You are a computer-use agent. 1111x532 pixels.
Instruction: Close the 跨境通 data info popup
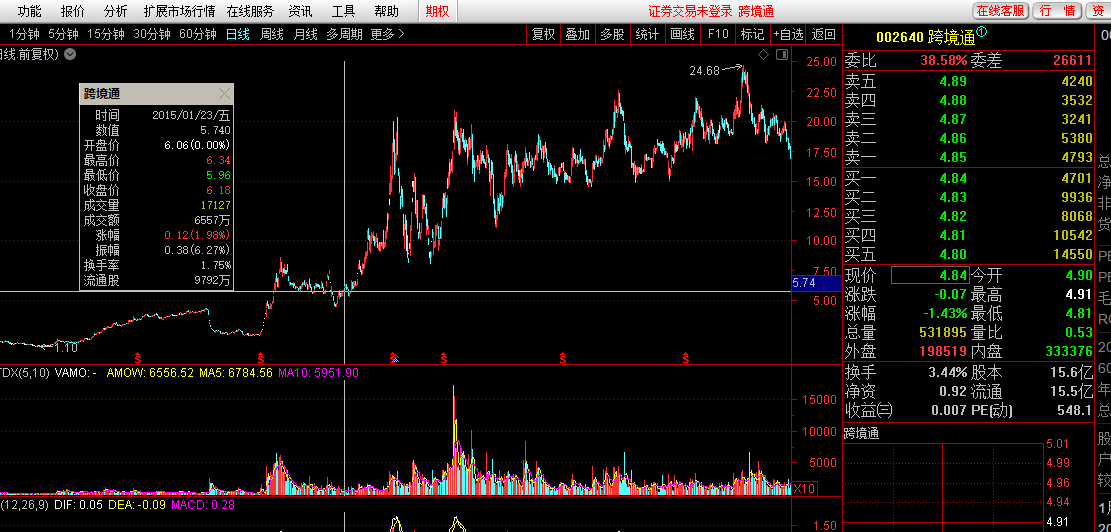pyautogui.click(x=224, y=95)
